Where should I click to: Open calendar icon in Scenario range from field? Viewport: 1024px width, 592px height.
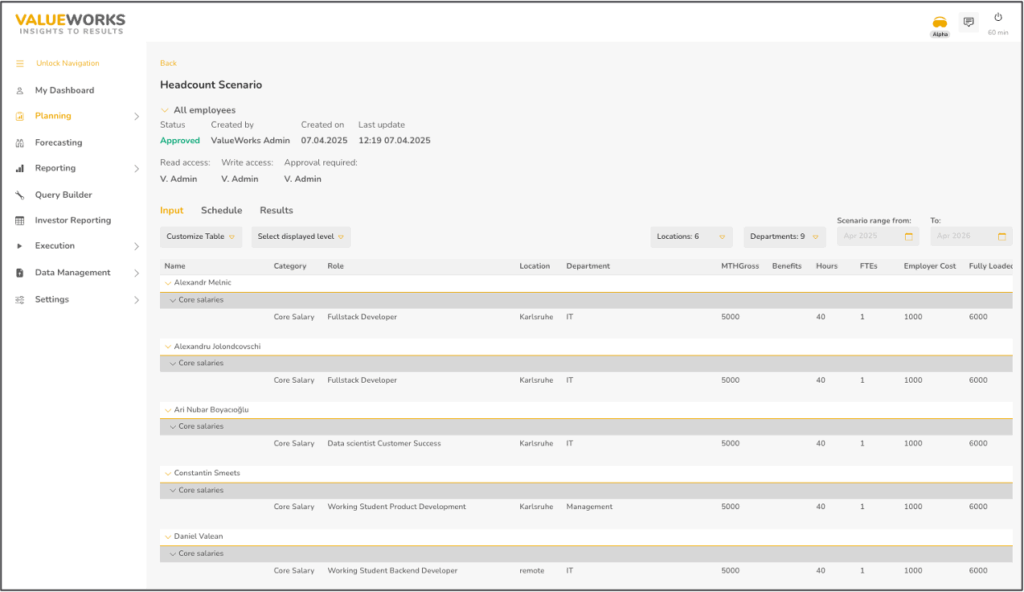click(x=909, y=237)
